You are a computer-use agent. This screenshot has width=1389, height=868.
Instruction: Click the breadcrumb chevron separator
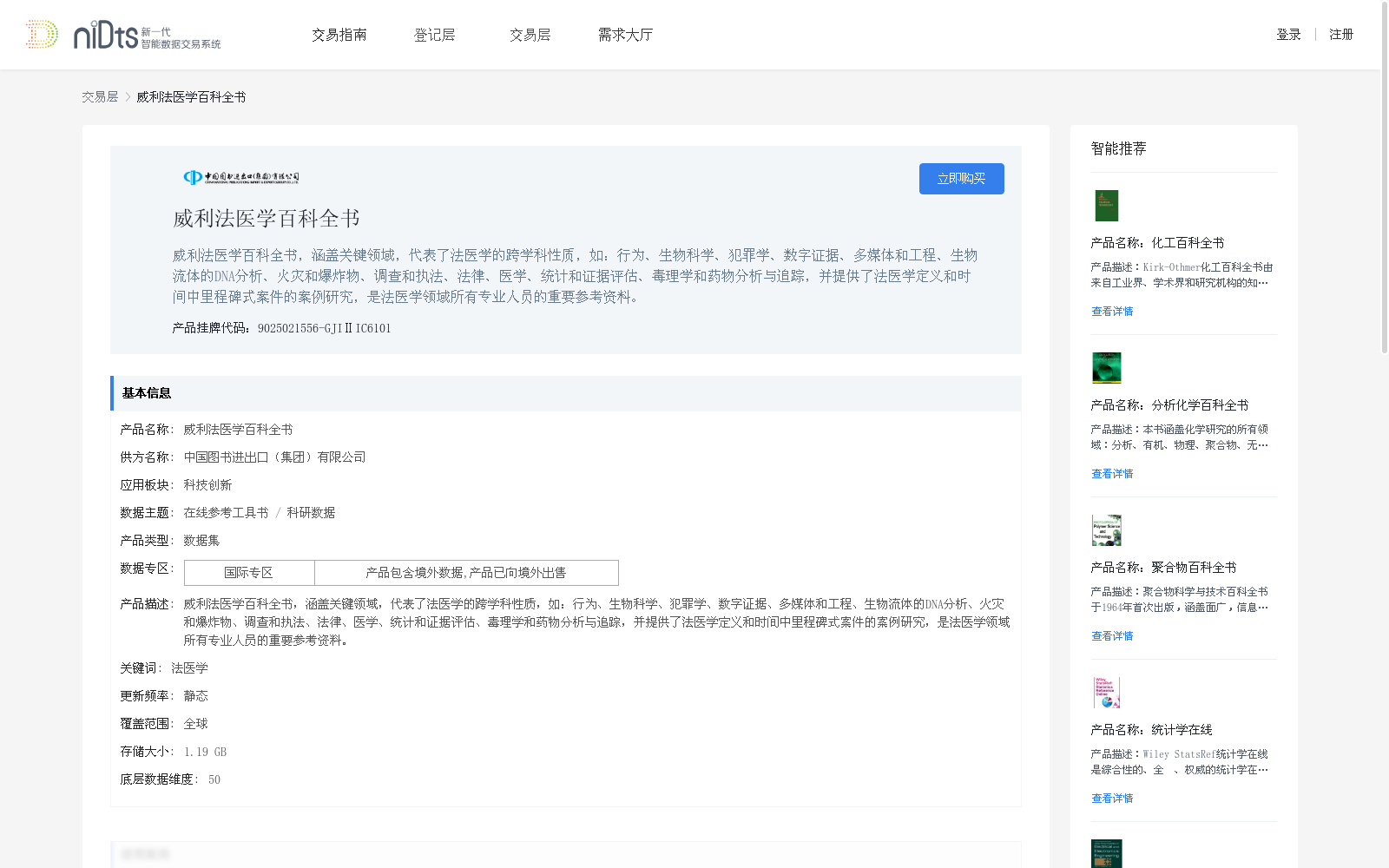(x=128, y=97)
